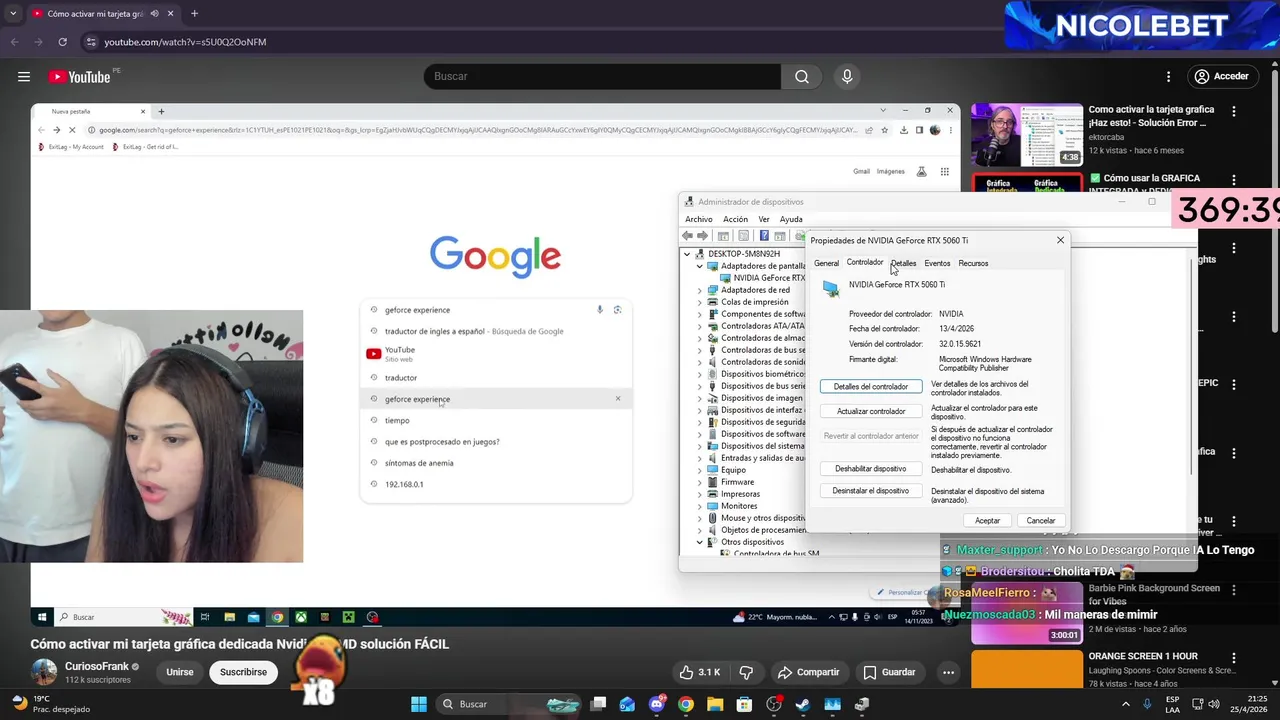Image resolution: width=1280 pixels, height=720 pixels.
Task: Open the Ver menu in Administrador de dispositivos
Action: pos(764,219)
